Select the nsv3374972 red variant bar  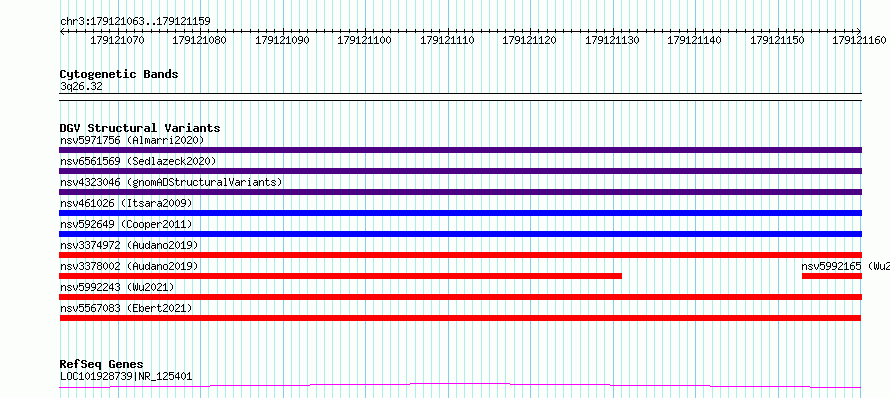[460, 255]
